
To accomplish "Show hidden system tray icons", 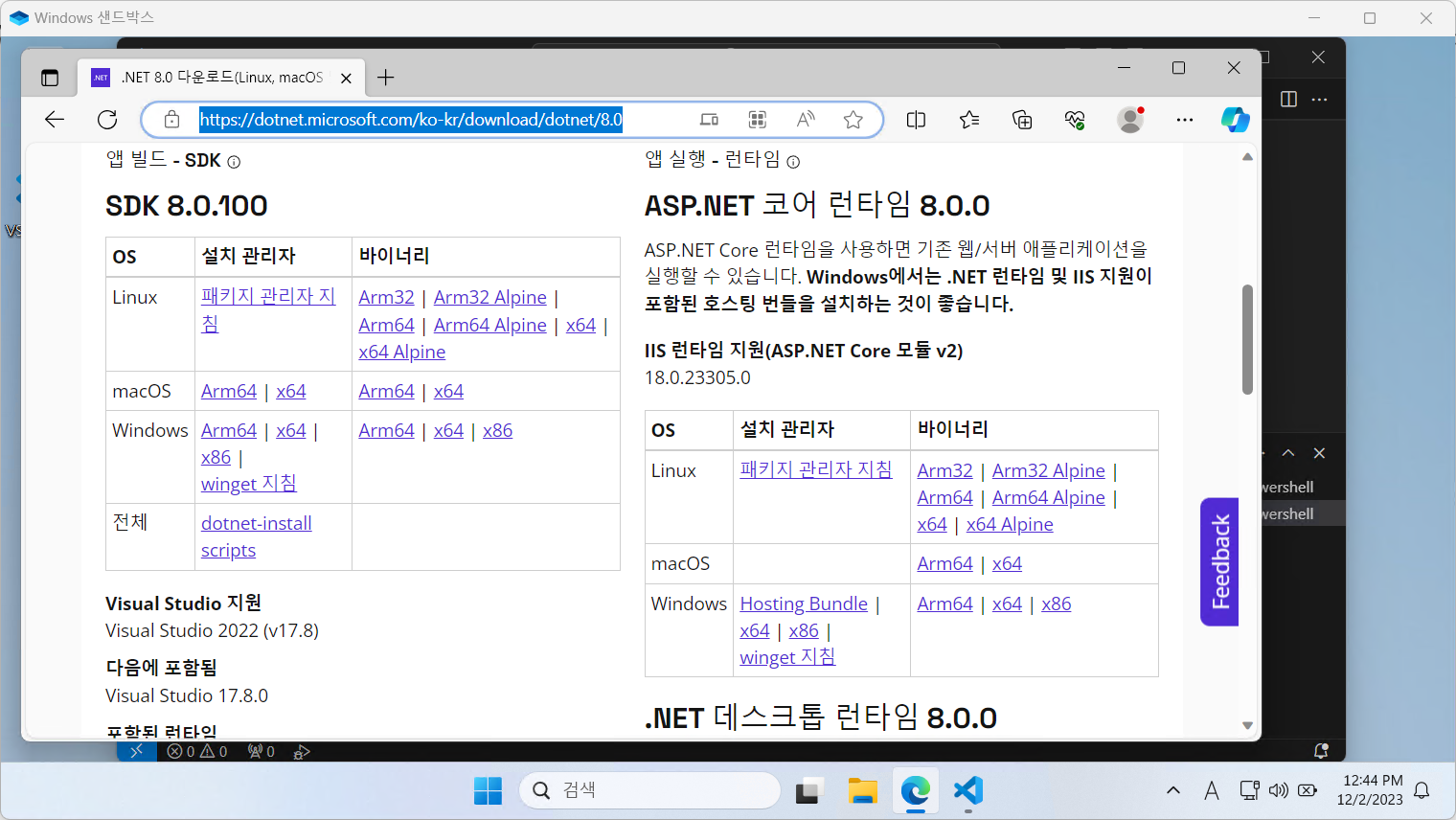I will (1173, 790).
